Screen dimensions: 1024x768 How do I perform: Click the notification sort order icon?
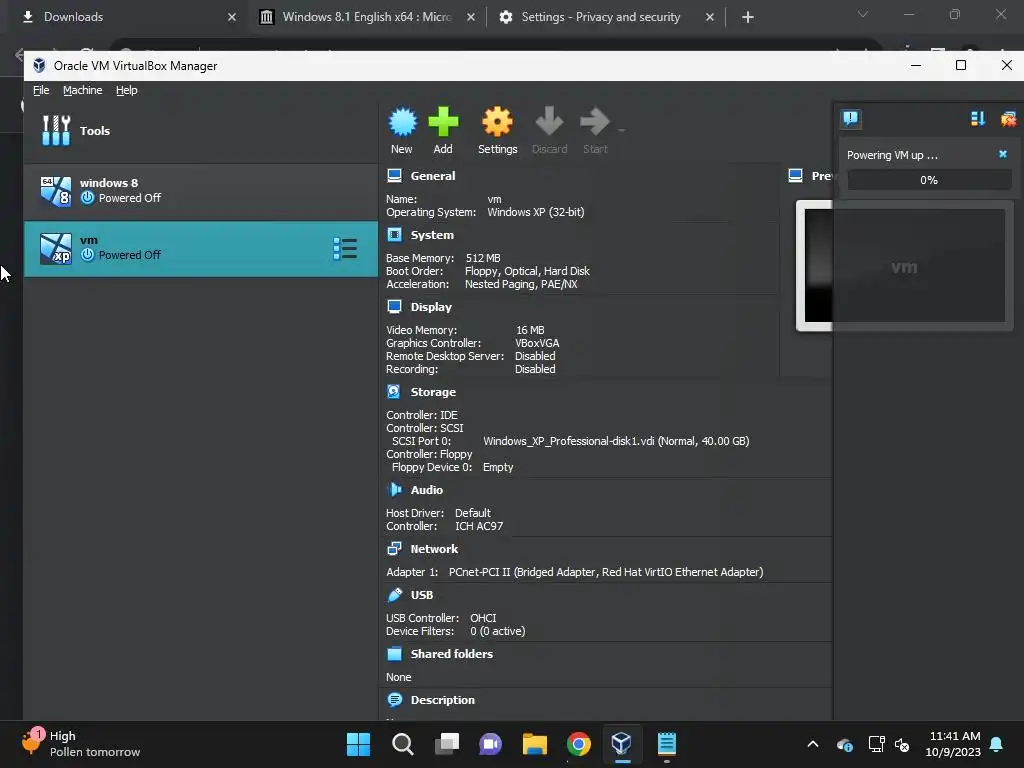pyautogui.click(x=977, y=118)
